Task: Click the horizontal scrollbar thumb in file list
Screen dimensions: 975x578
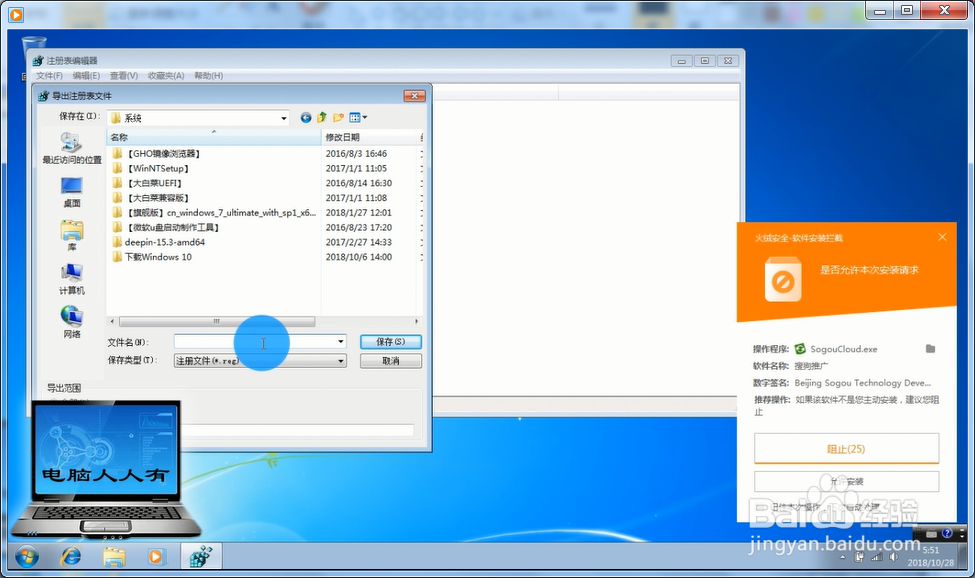Action: pyautogui.click(x=216, y=321)
